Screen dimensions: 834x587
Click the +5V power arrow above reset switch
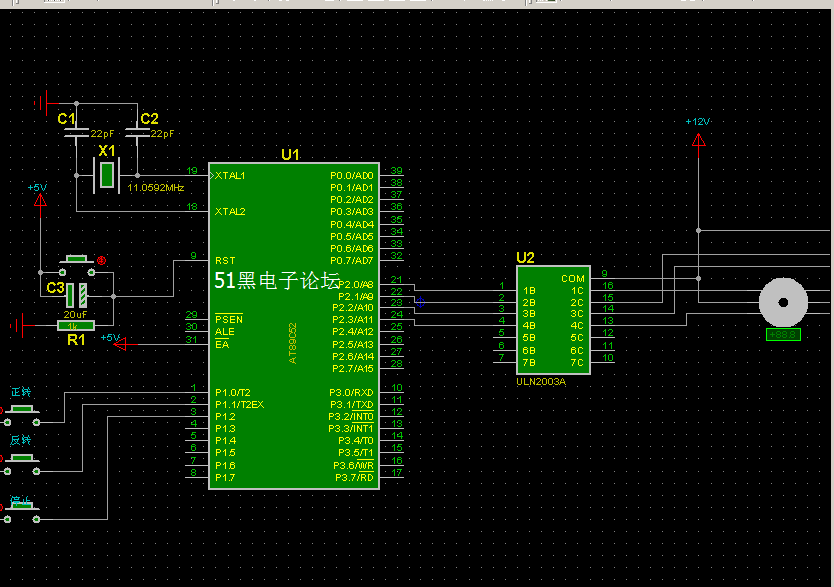(x=40, y=200)
